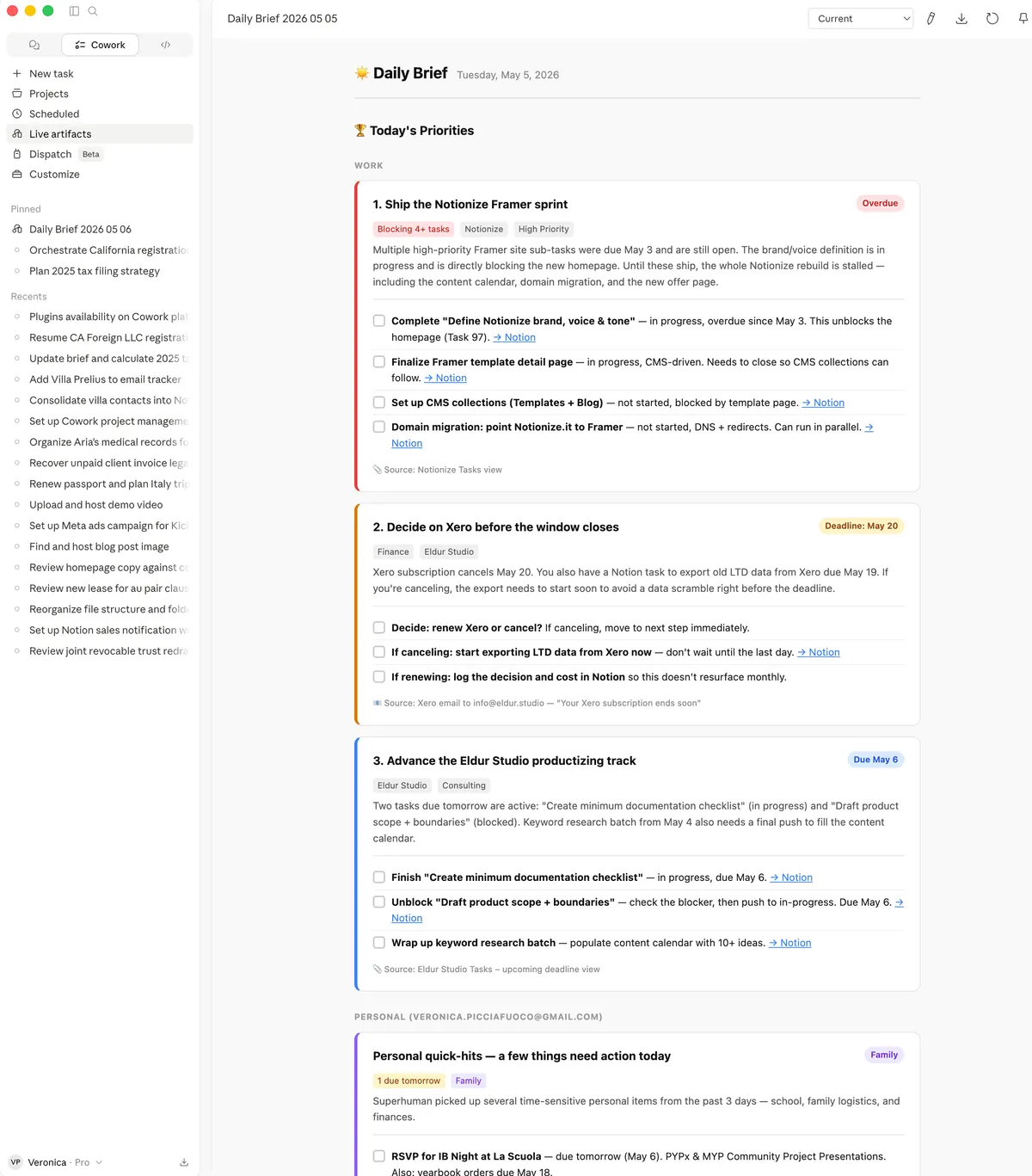Open the Current version dropdown
Image resolution: width=1032 pixels, height=1176 pixels.
point(861,19)
